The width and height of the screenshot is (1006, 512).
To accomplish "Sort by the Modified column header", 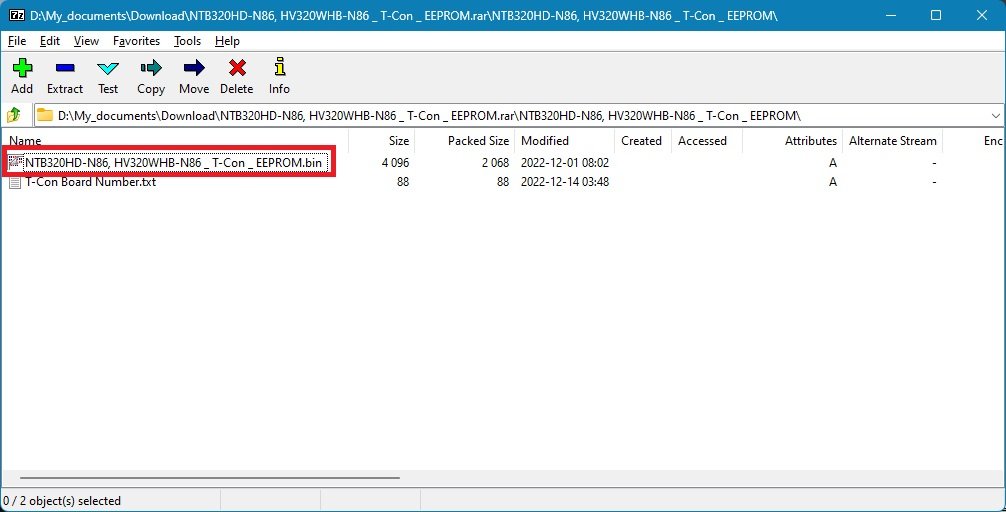I will pos(545,141).
